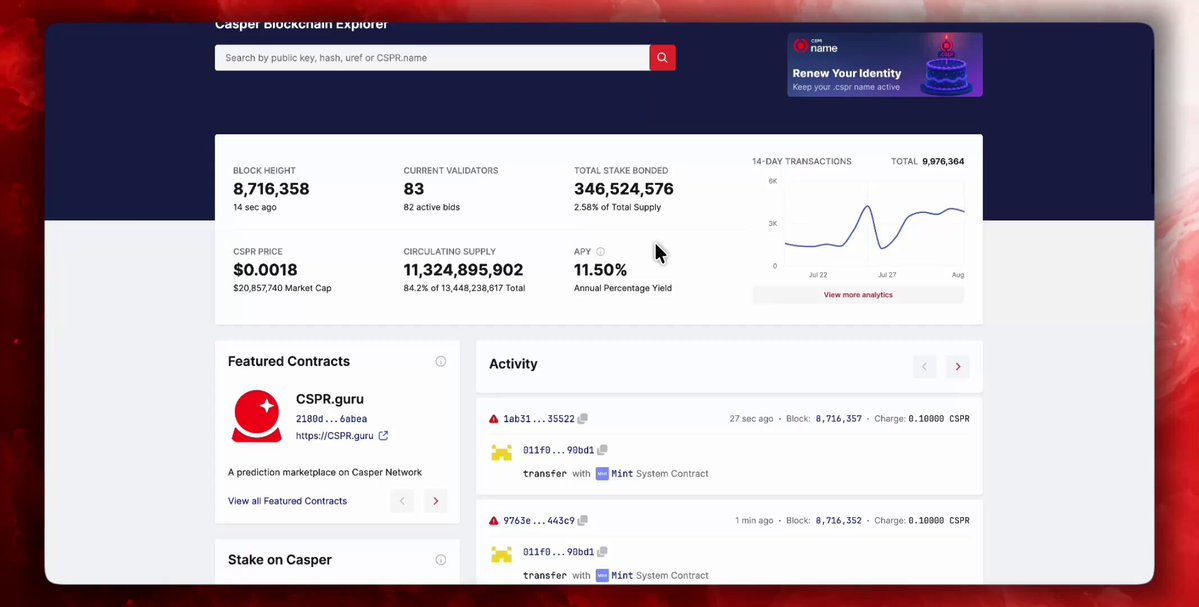Image resolution: width=1199 pixels, height=607 pixels.
Task: Open the Mint link under deploy 1ab31...35522
Action: pyautogui.click(x=622, y=473)
